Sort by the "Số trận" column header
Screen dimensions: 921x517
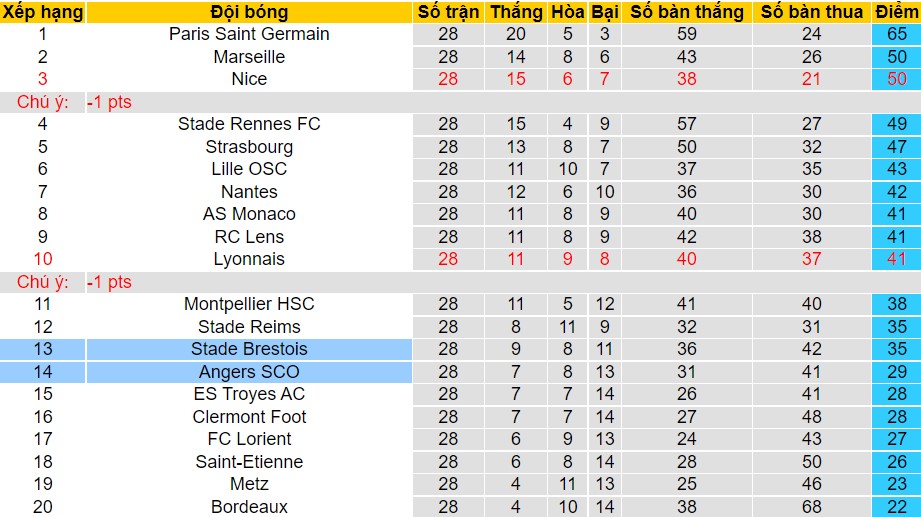448,12
